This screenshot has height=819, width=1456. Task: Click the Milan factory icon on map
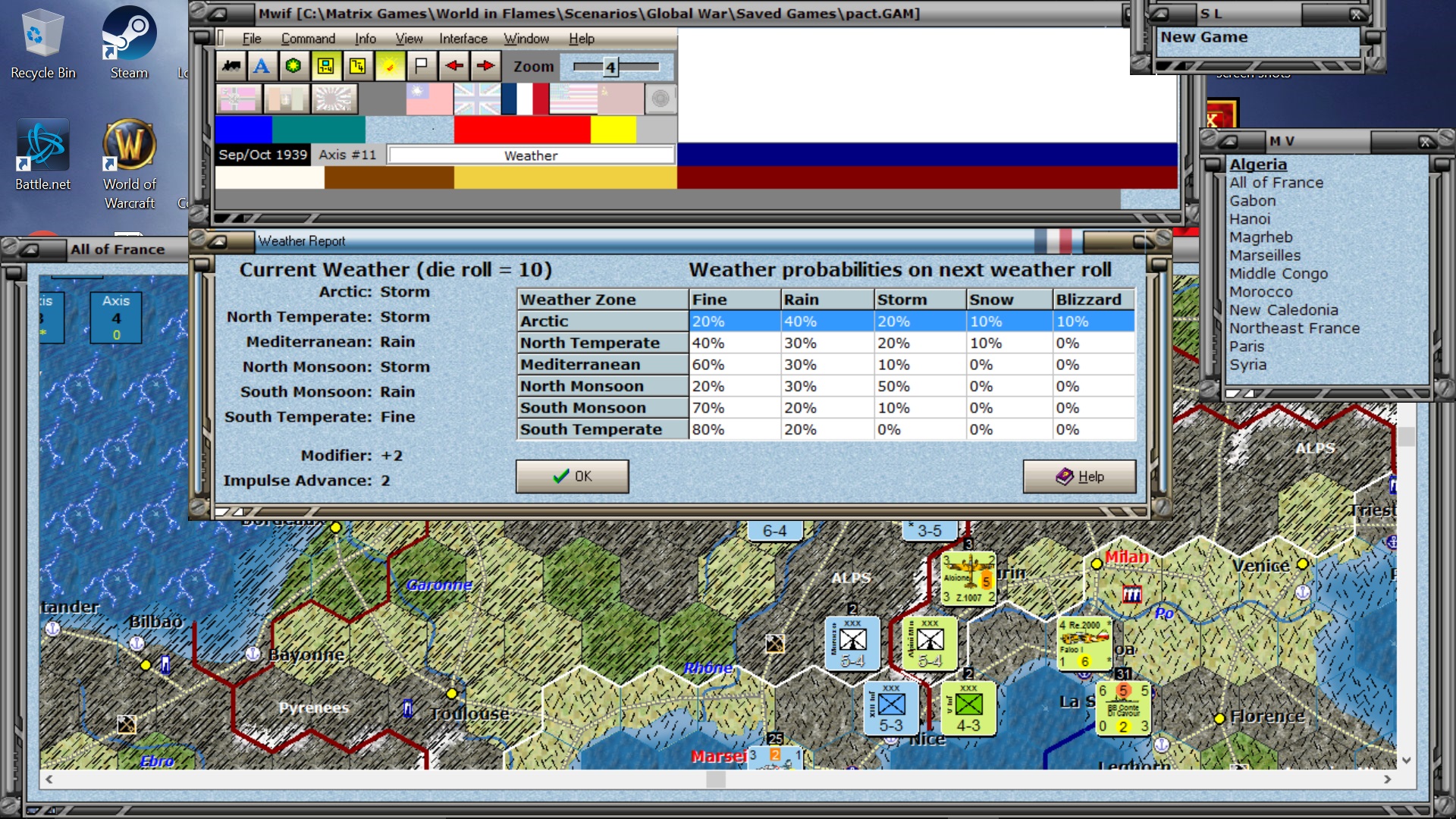1131,595
